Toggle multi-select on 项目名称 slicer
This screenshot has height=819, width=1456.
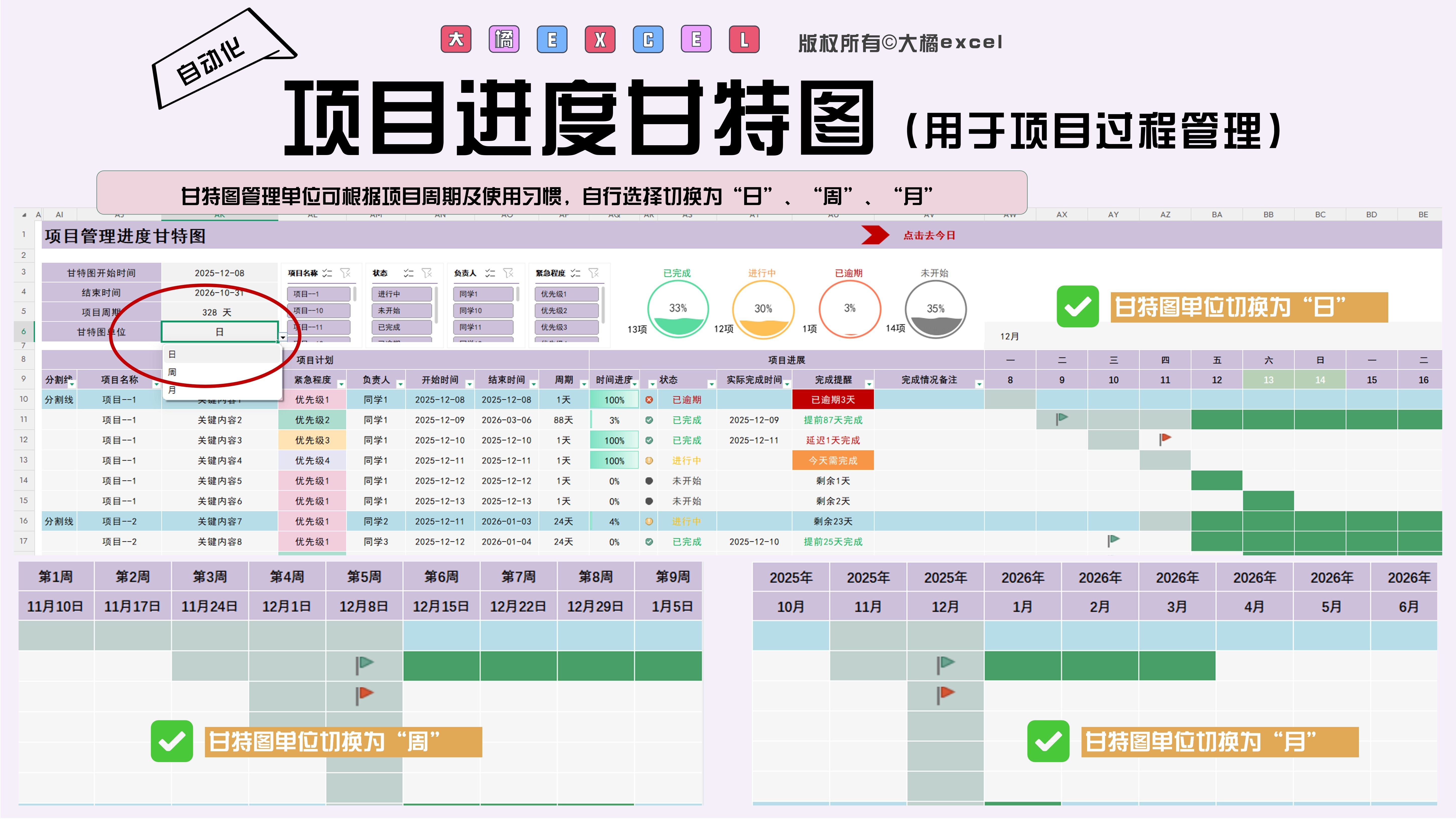(327, 273)
